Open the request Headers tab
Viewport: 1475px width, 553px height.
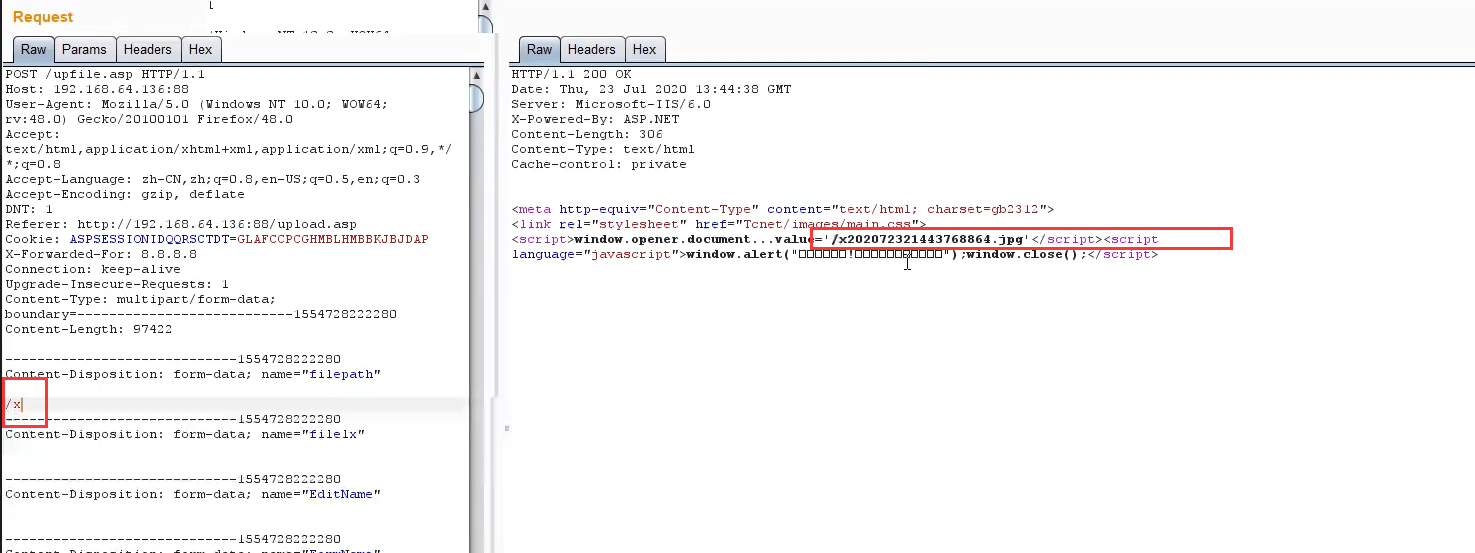(x=147, y=50)
